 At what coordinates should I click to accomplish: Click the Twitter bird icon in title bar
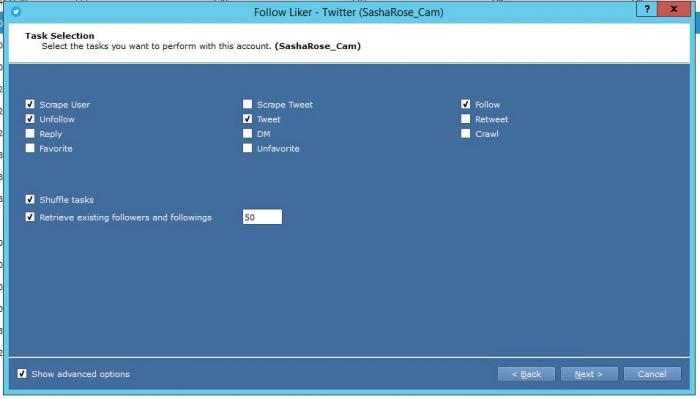pyautogui.click(x=16, y=12)
